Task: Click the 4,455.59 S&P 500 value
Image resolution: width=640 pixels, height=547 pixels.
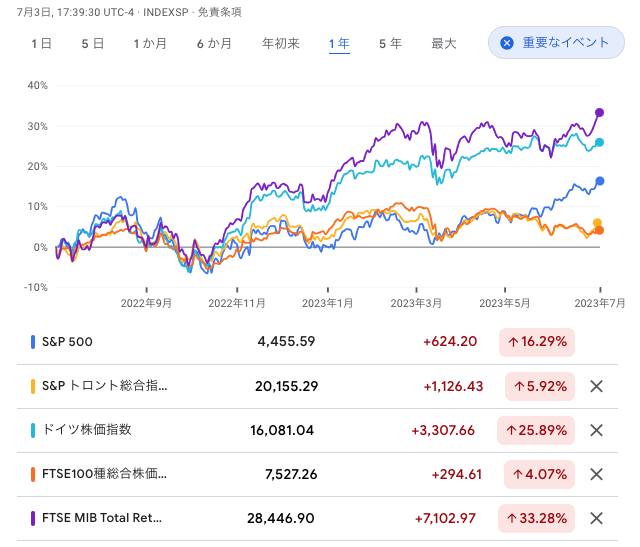Action: (x=286, y=342)
